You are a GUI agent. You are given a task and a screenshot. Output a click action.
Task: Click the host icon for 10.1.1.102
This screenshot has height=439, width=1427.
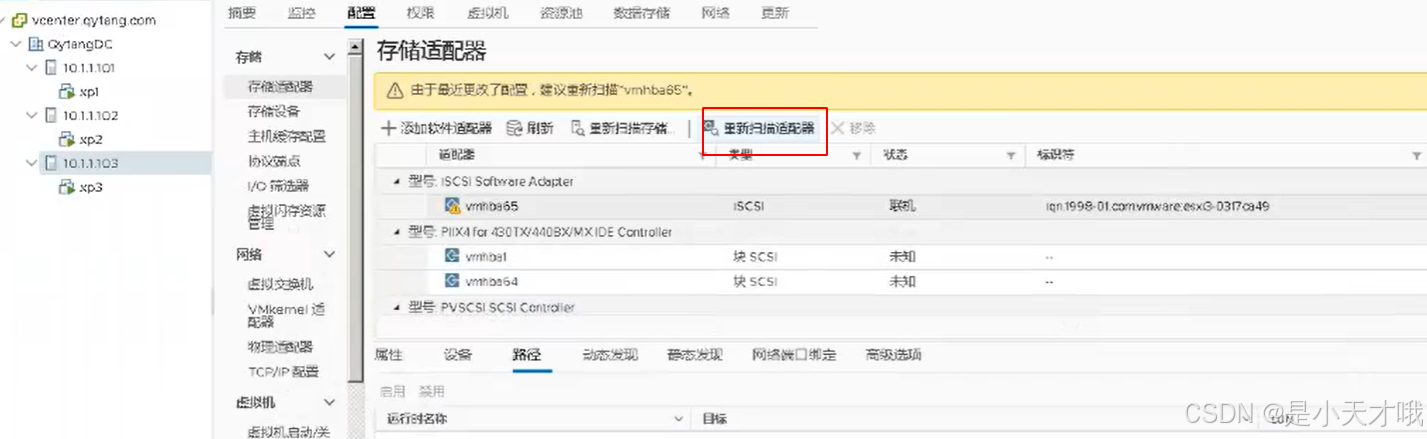point(52,115)
